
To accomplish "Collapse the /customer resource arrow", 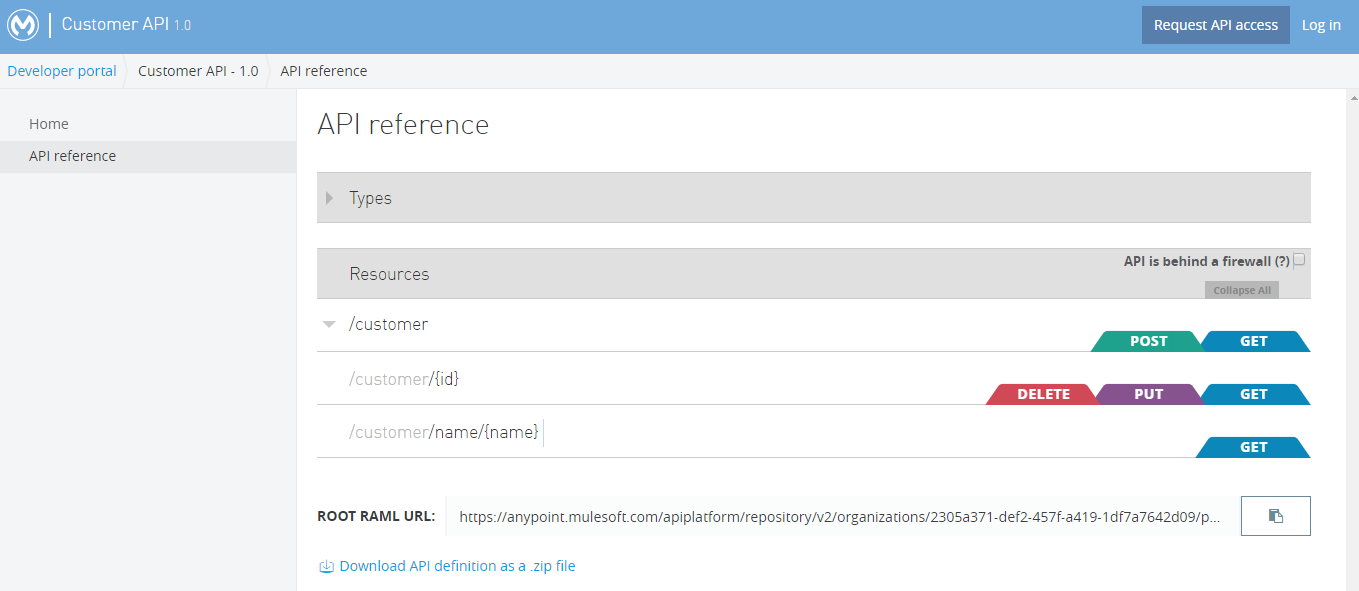I will pyautogui.click(x=329, y=324).
